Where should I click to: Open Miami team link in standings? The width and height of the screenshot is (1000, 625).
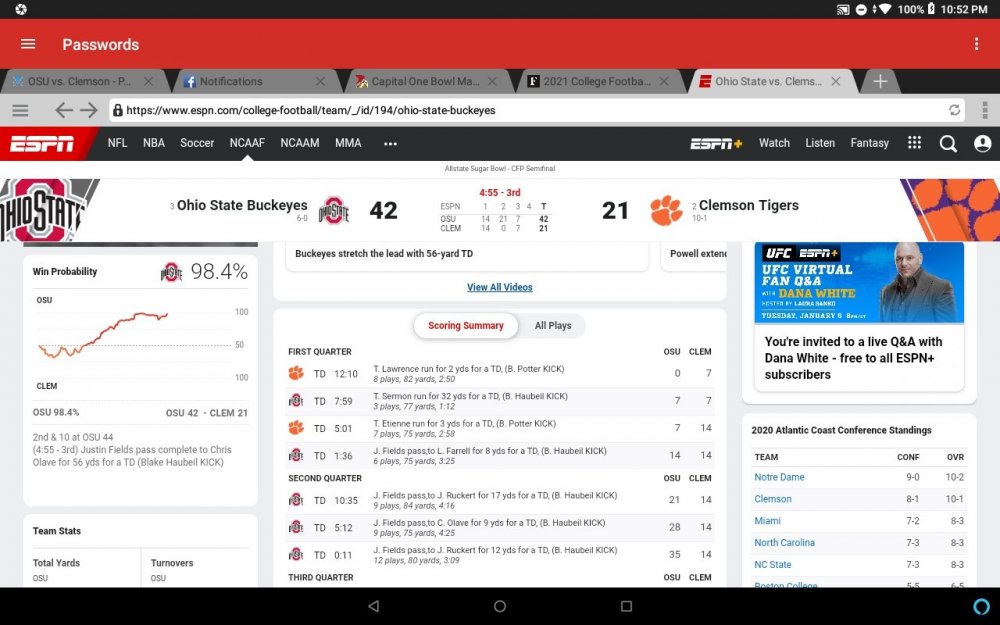[767, 521]
